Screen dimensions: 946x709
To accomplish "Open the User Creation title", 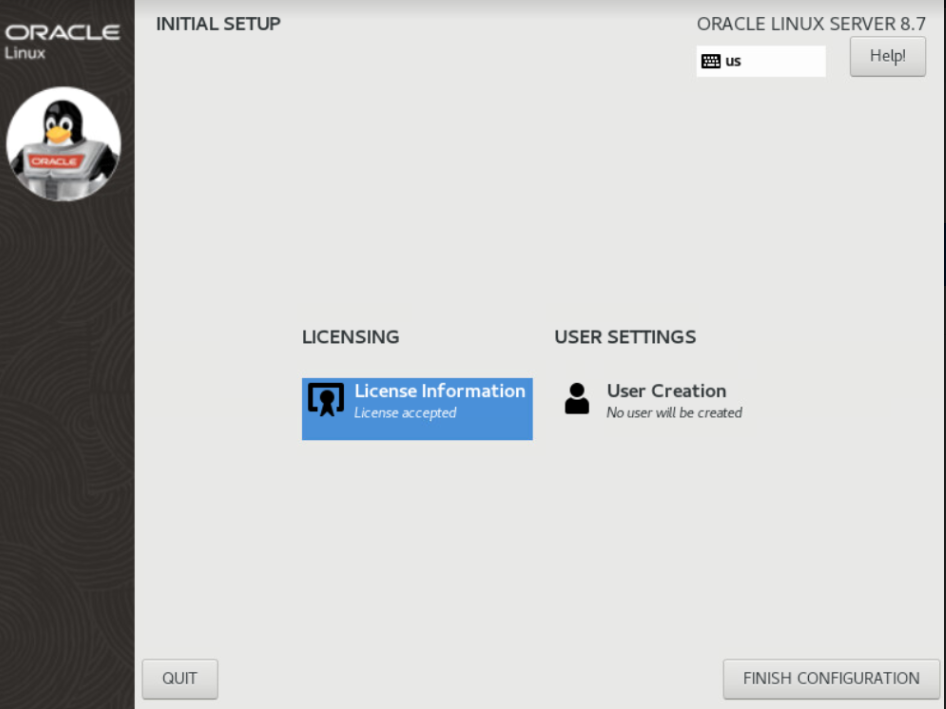I will point(666,391).
